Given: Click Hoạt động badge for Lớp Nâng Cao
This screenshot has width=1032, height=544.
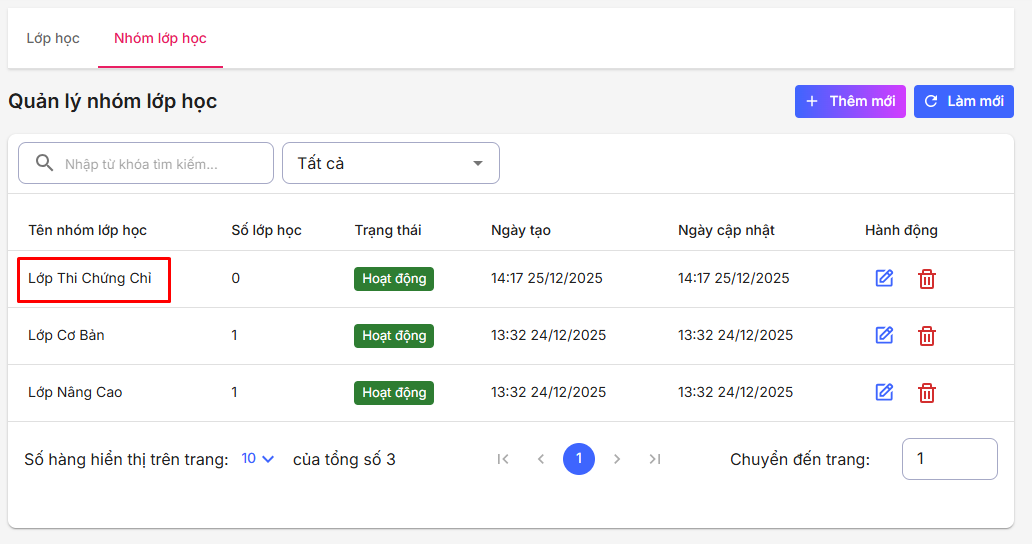Looking at the screenshot, I should click(x=394, y=393).
